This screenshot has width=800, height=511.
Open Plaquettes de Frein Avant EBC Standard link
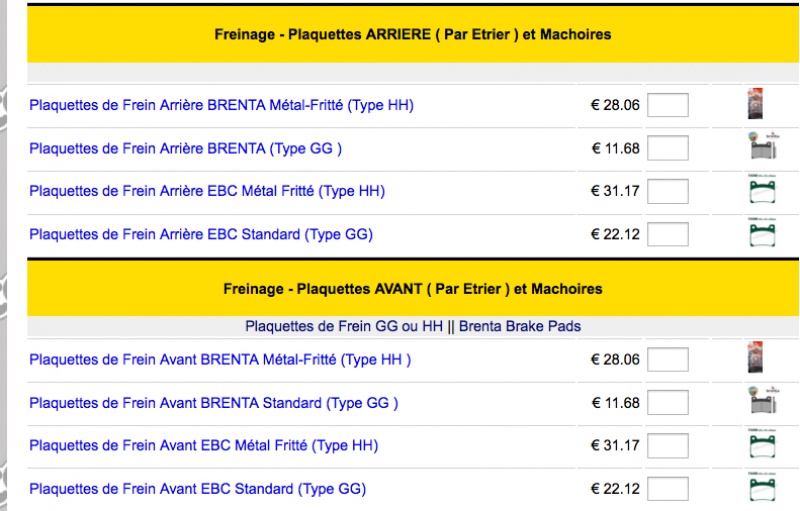coord(197,489)
